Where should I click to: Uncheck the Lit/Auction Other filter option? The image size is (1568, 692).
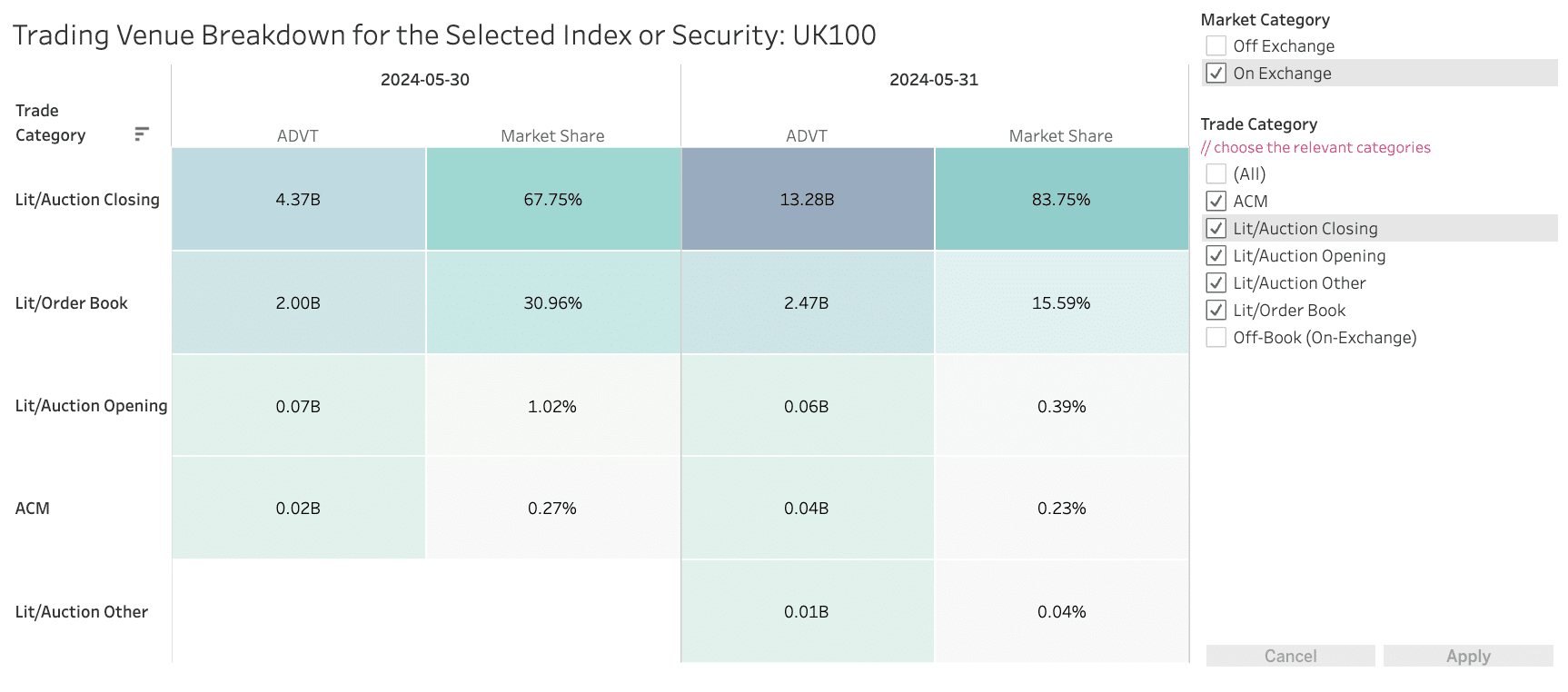tap(1216, 282)
